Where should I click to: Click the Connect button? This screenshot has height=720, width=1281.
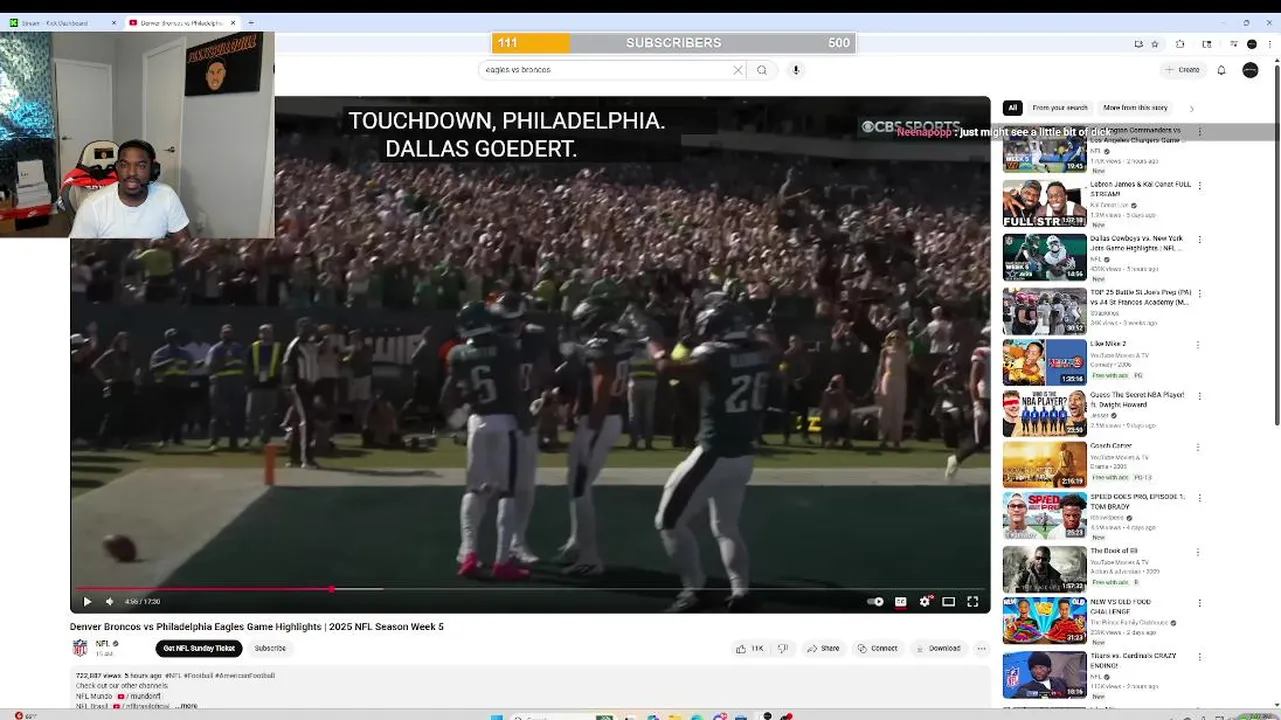click(877, 648)
